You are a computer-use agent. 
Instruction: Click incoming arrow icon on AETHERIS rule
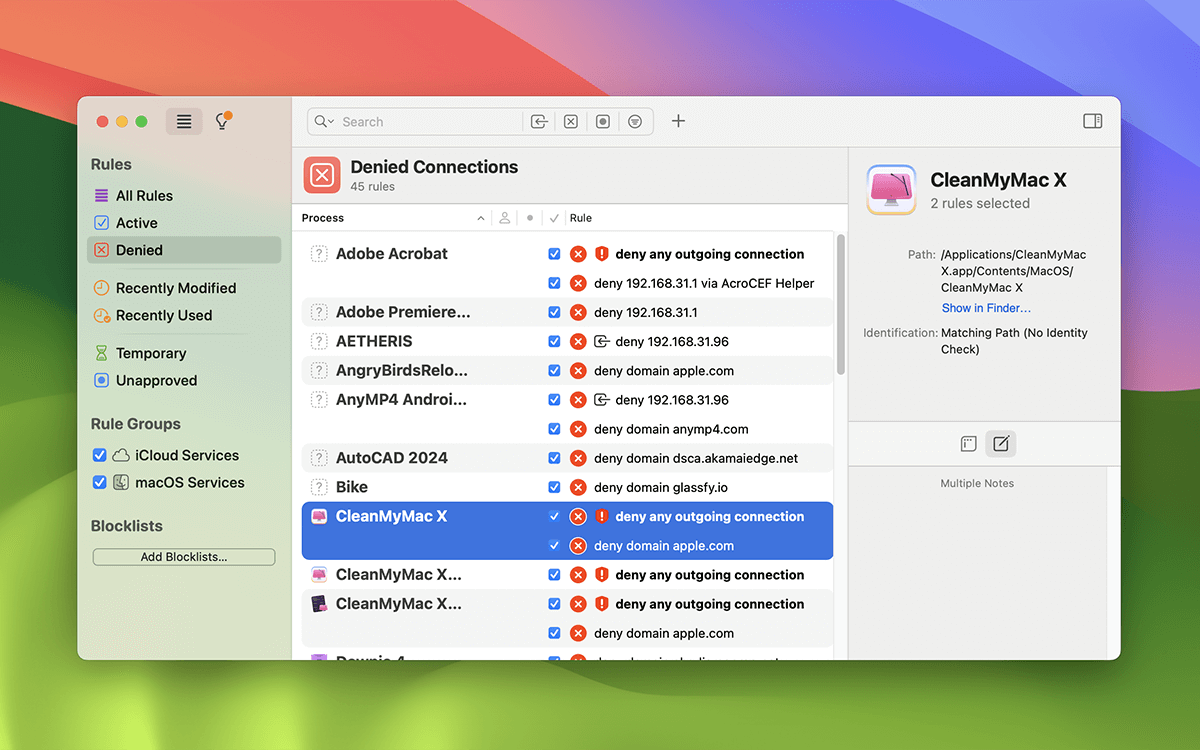click(x=601, y=341)
